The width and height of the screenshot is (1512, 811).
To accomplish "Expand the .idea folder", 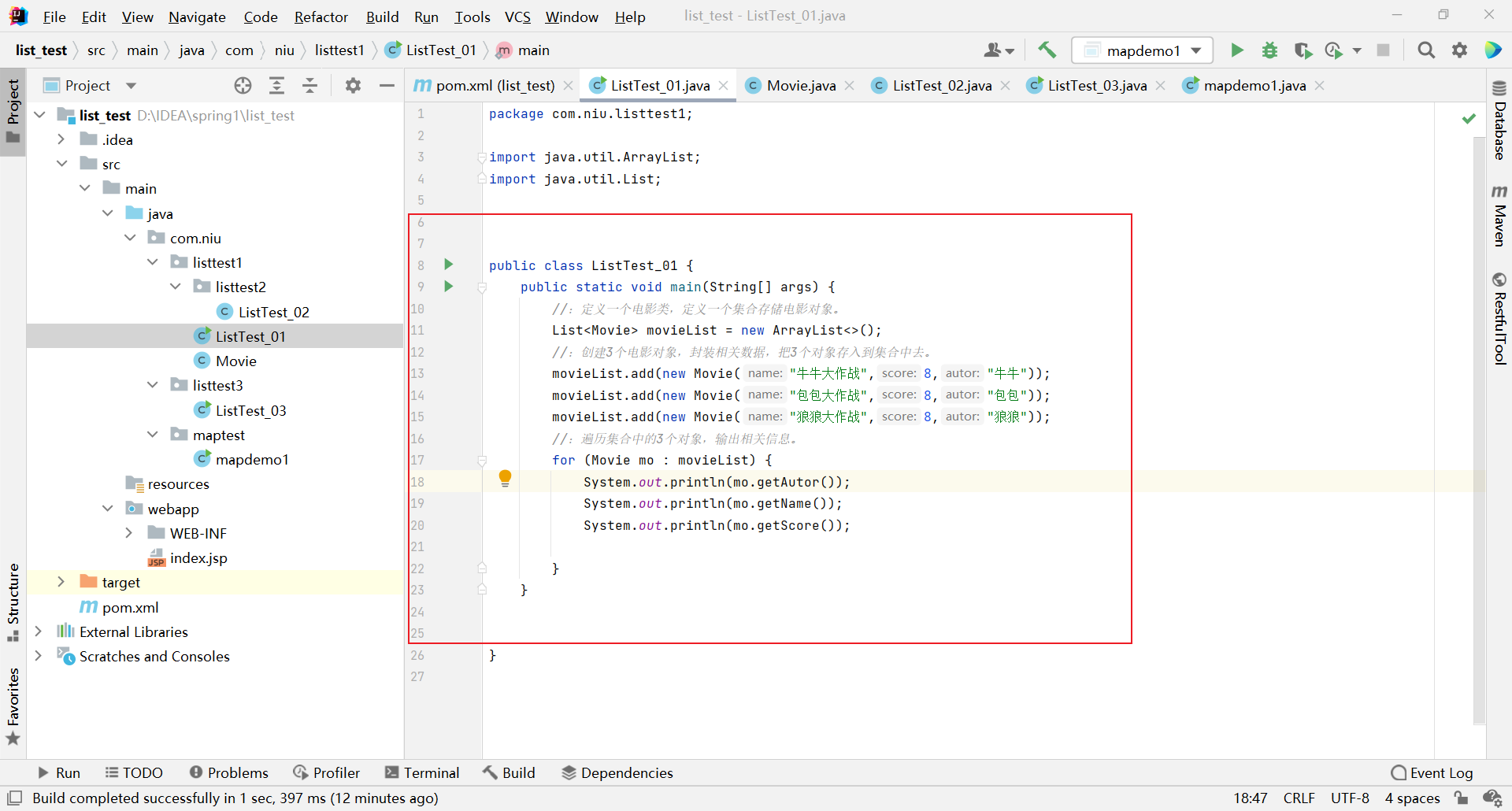I will [61, 139].
